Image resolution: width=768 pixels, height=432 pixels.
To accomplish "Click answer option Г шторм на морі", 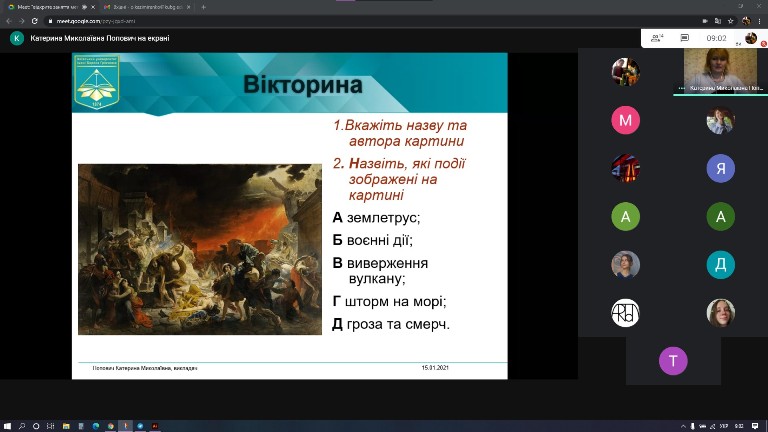I will [x=389, y=301].
